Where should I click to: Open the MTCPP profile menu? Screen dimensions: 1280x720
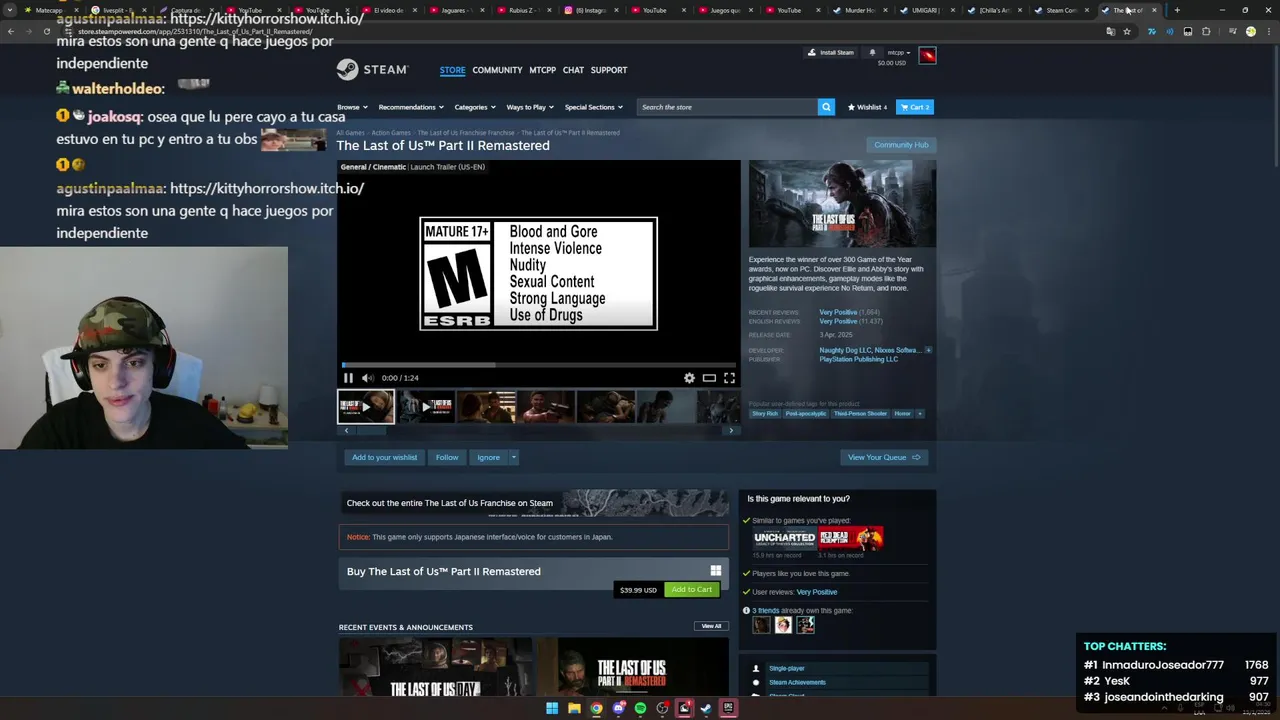pyautogui.click(x=542, y=70)
